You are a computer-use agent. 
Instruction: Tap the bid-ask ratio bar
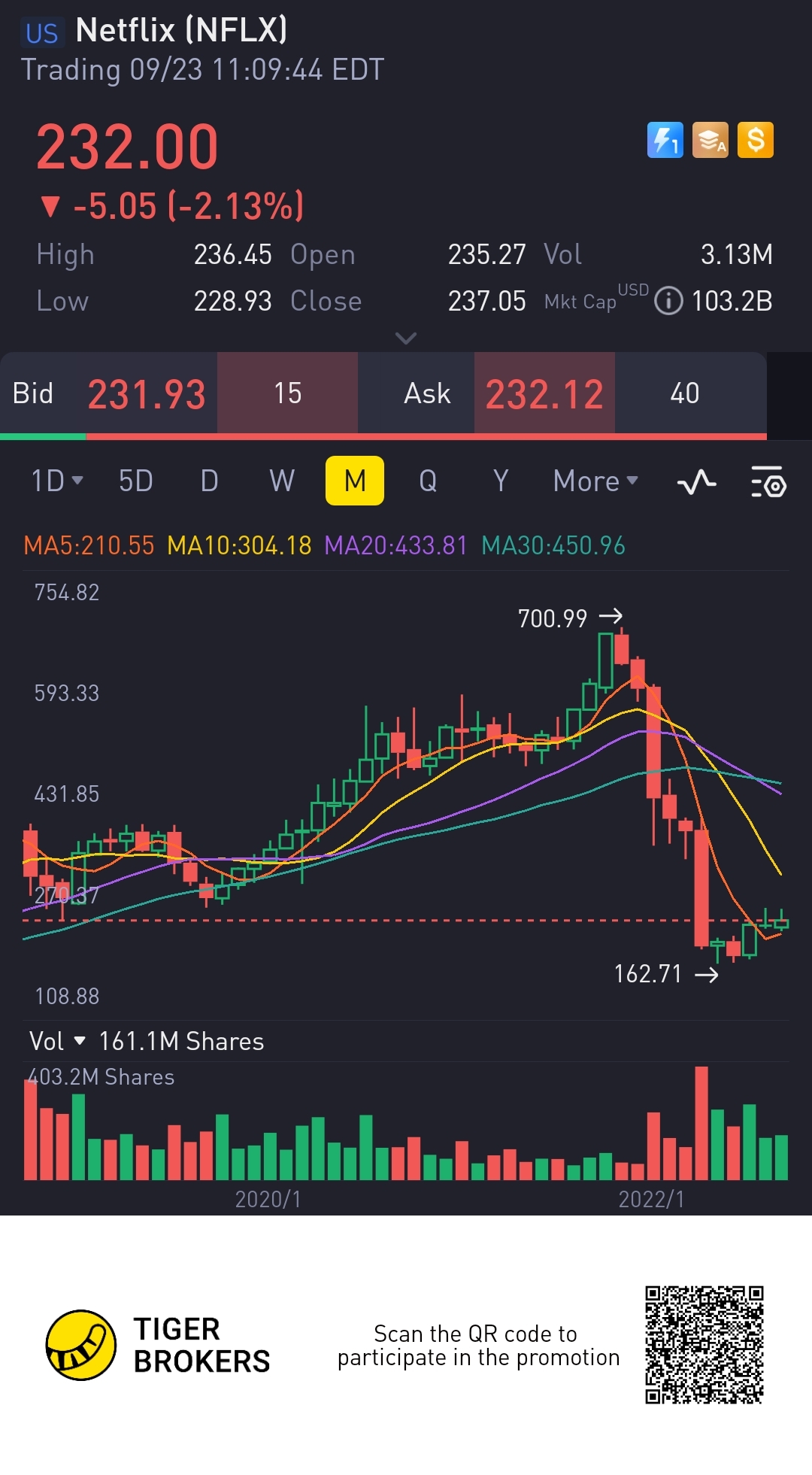pyautogui.click(x=383, y=436)
